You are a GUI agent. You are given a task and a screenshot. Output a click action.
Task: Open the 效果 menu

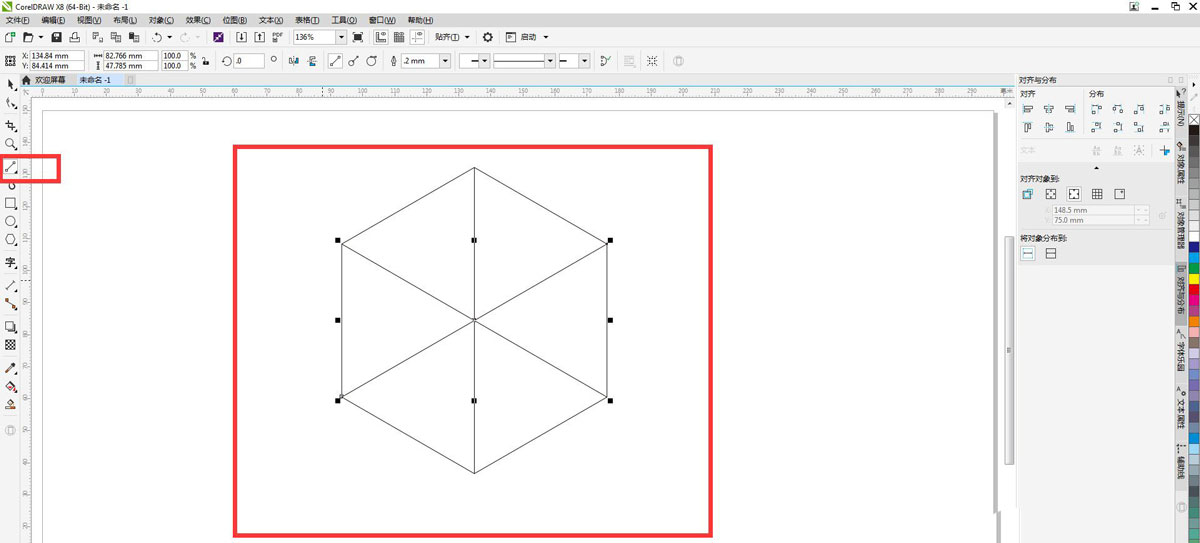pos(195,20)
